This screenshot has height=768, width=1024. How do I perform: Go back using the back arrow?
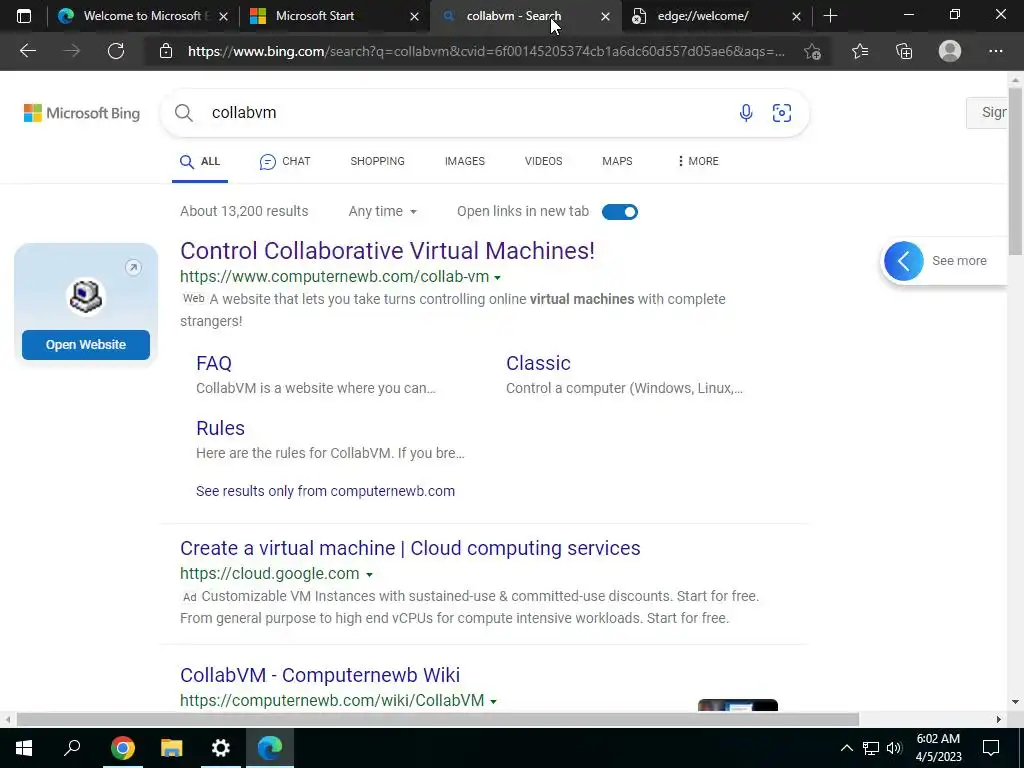27,51
